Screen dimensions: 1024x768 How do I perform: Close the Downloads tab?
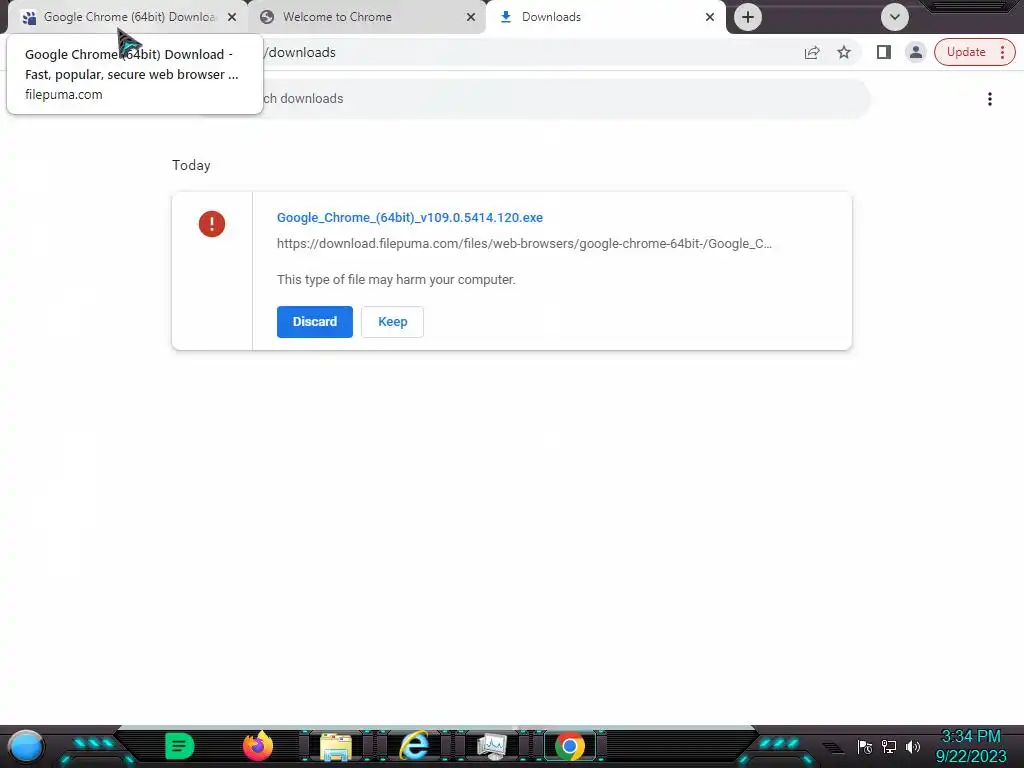click(710, 17)
